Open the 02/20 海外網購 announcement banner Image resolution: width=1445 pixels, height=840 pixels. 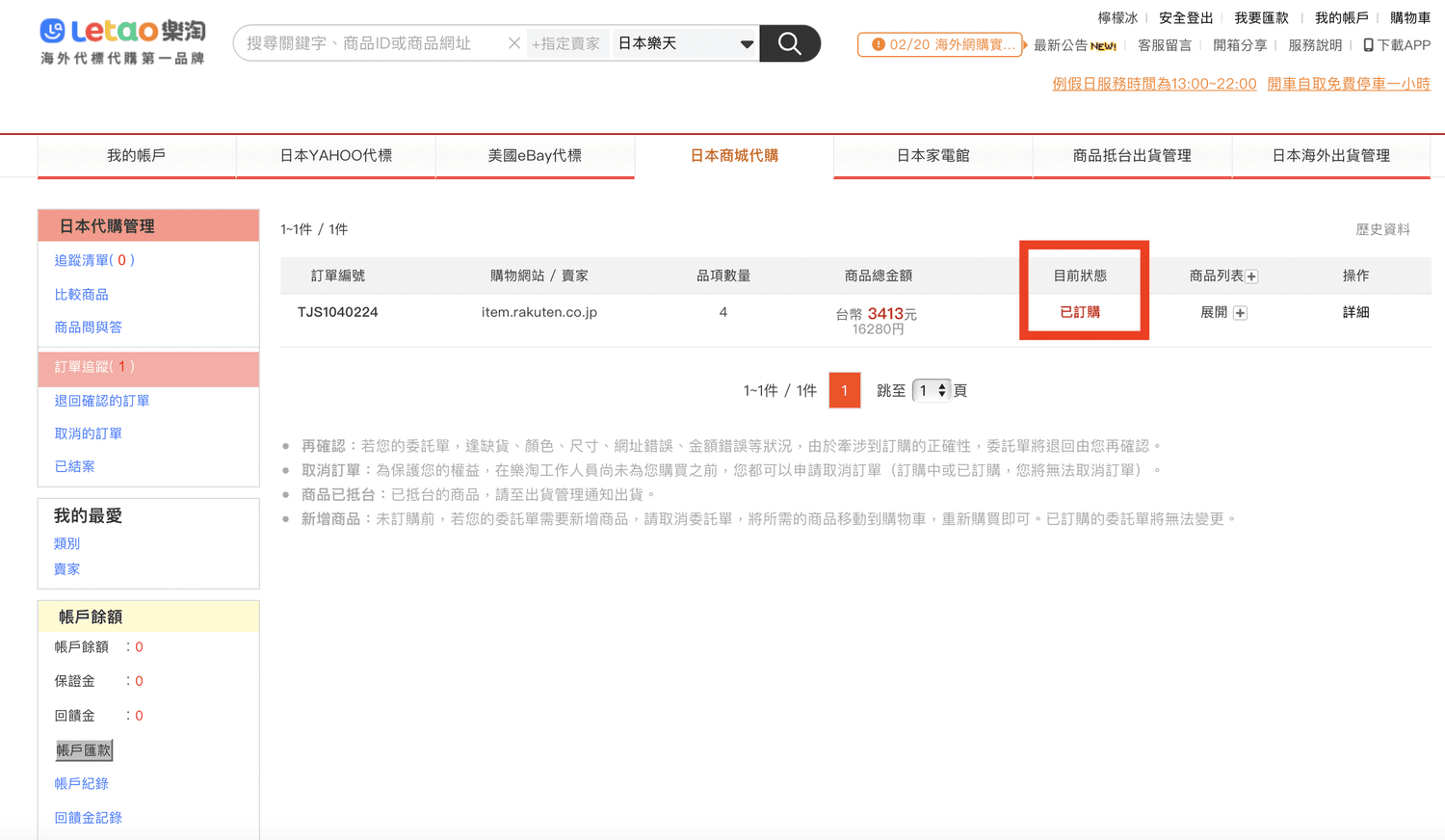point(941,45)
